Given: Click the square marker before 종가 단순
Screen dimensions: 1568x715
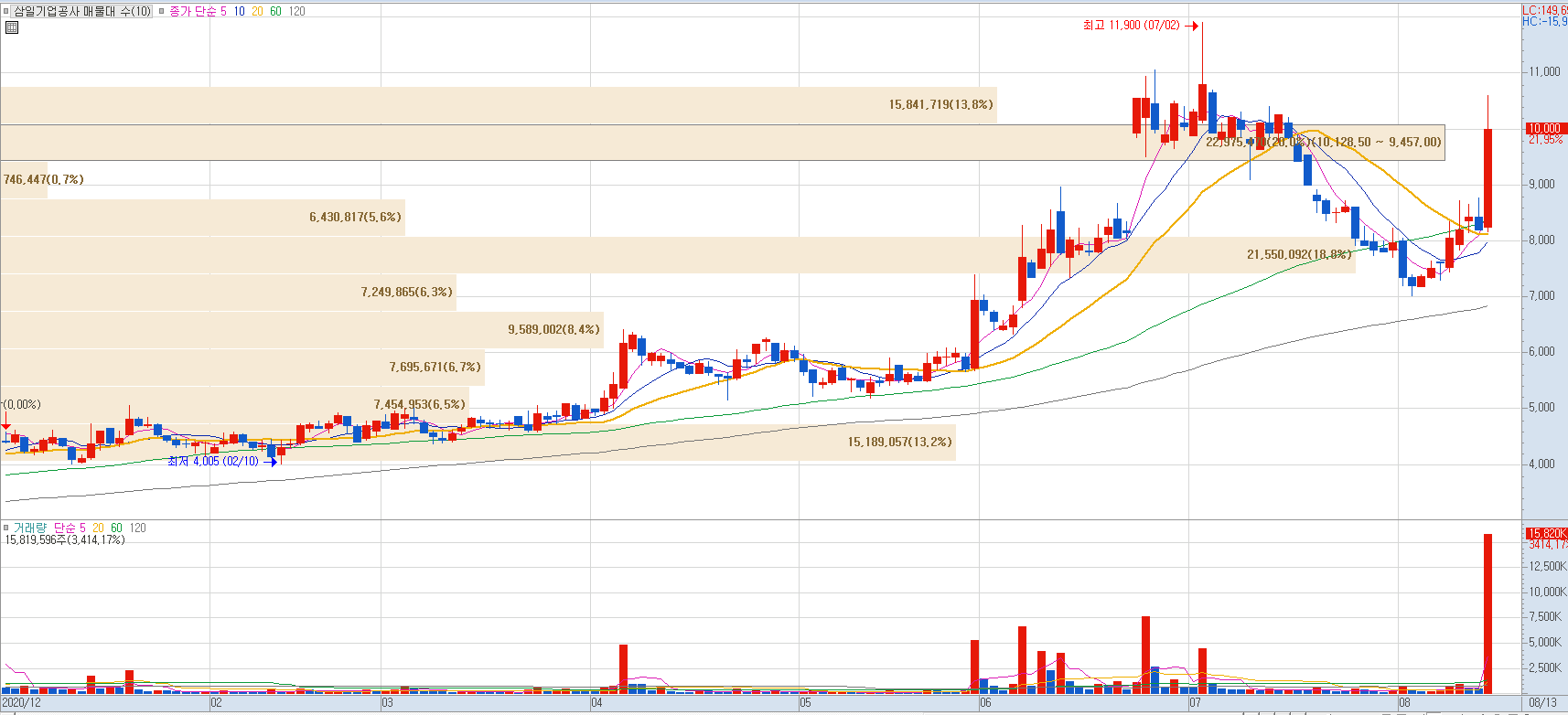Looking at the screenshot, I should pos(162,12).
